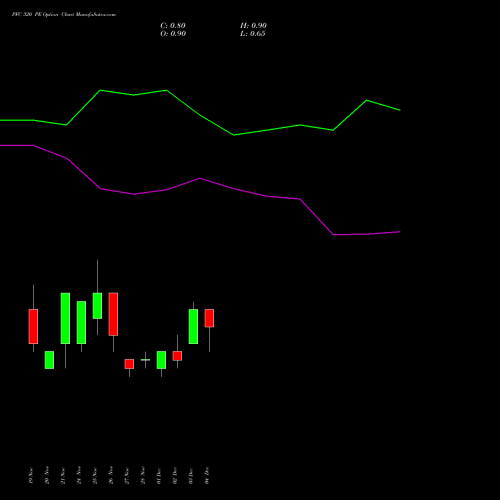The image size is (500, 500).
Task: Click the '25 Nov' date axis label
Action: point(95,476)
